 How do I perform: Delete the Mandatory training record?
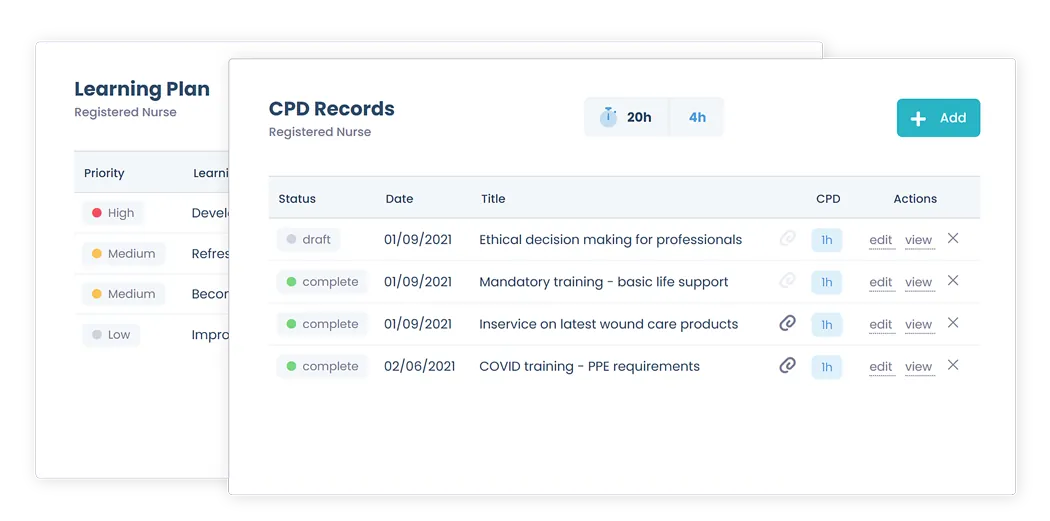pyautogui.click(x=953, y=280)
